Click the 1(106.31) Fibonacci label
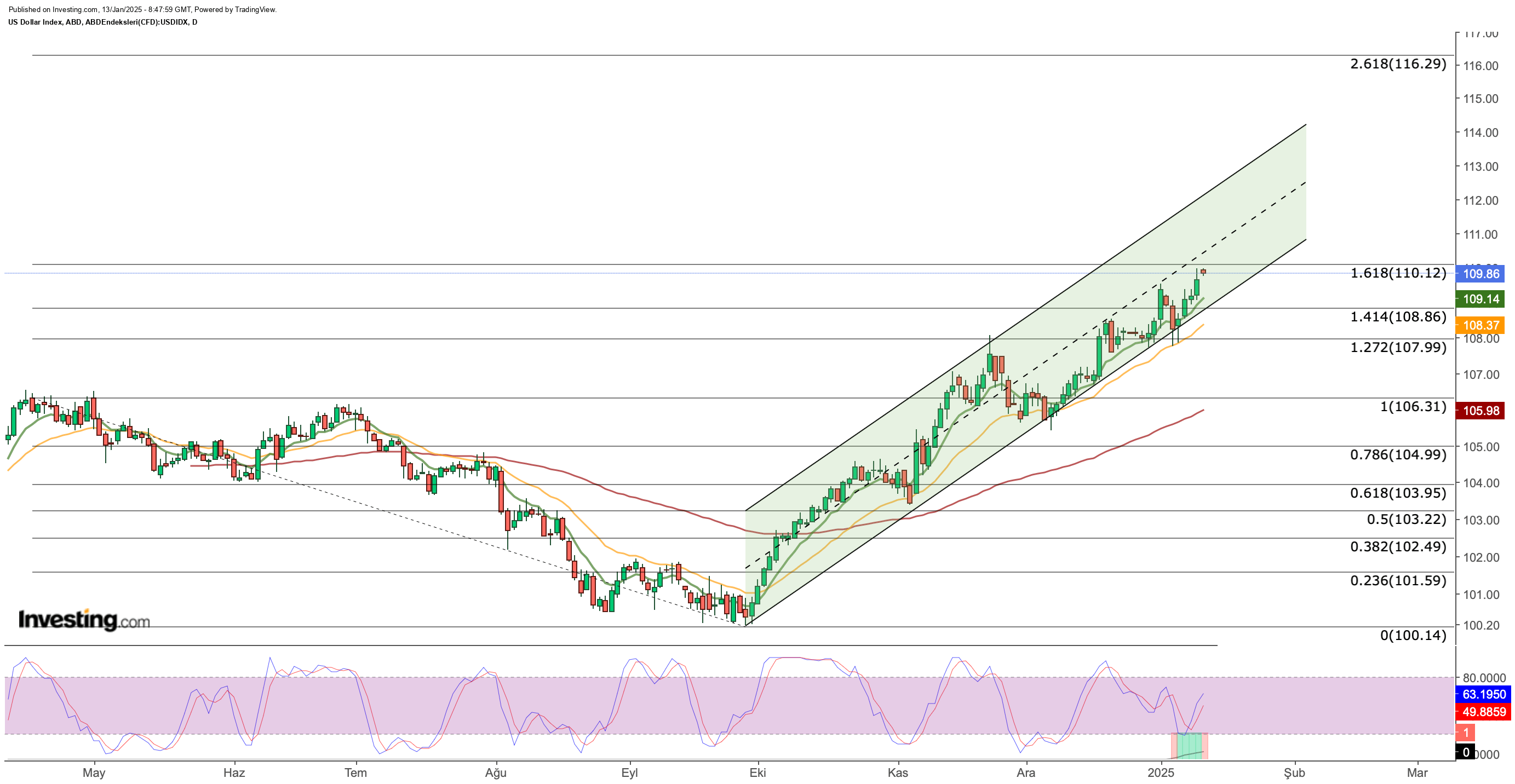Image resolution: width=1515 pixels, height=784 pixels. [1413, 406]
